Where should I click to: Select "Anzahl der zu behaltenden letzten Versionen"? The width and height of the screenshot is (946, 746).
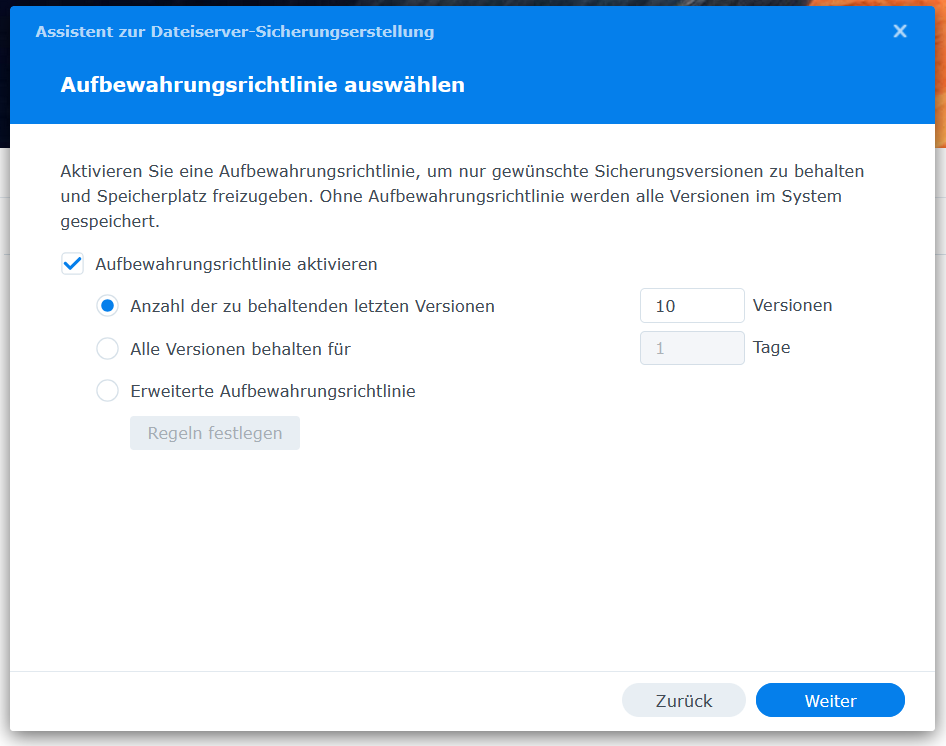[x=107, y=305]
